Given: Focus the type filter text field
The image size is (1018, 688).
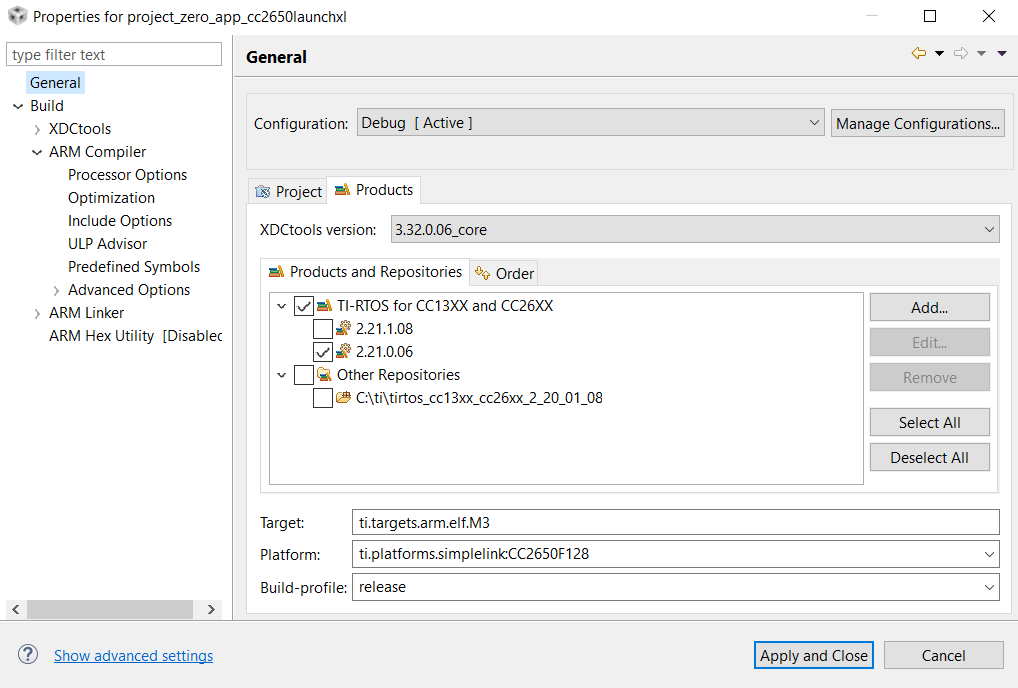Looking at the screenshot, I should [x=114, y=55].
